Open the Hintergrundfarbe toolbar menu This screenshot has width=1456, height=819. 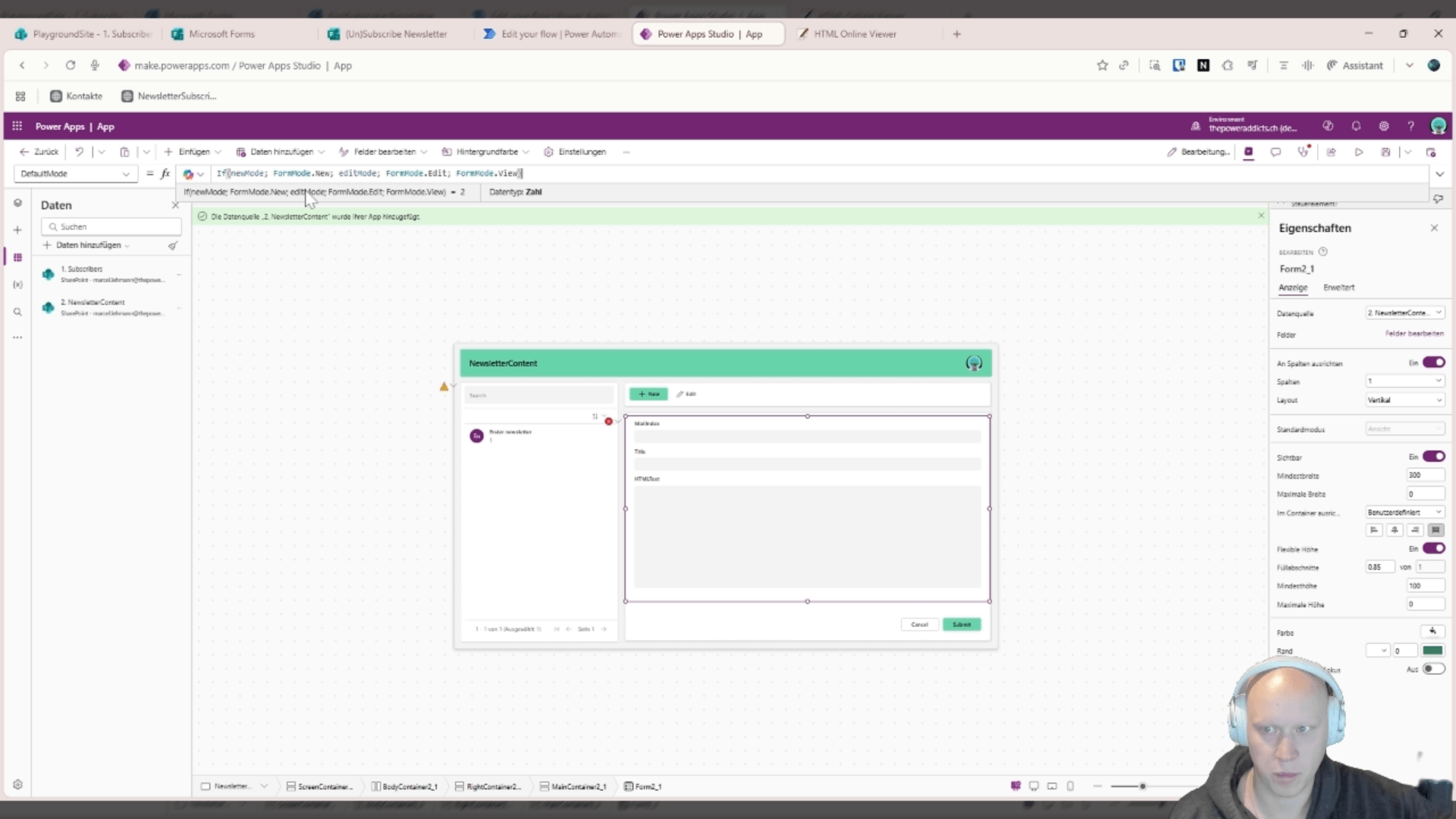click(485, 152)
